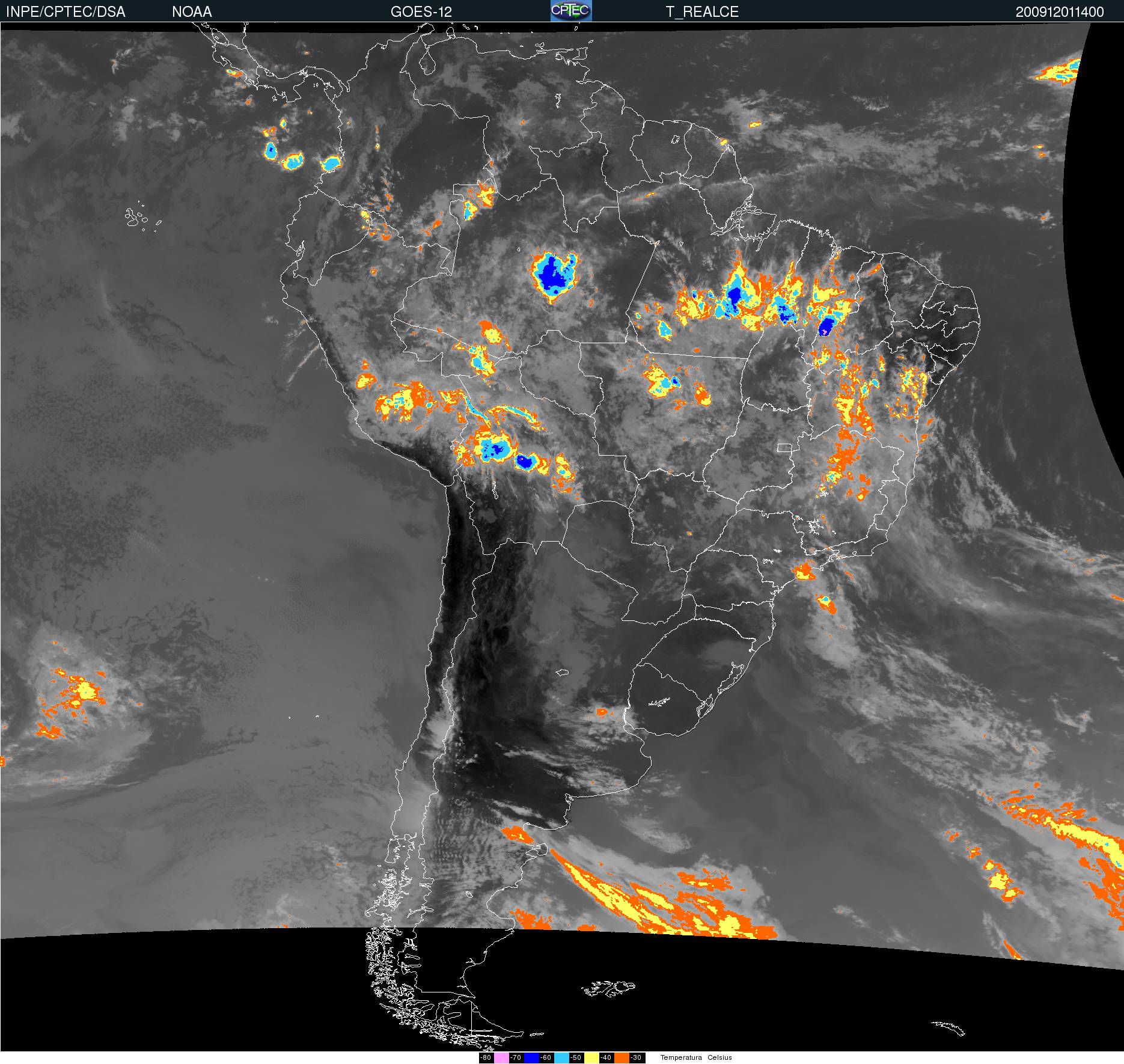Click the CPTEC logo in header
Image resolution: width=1124 pixels, height=1064 pixels.
(x=571, y=11)
